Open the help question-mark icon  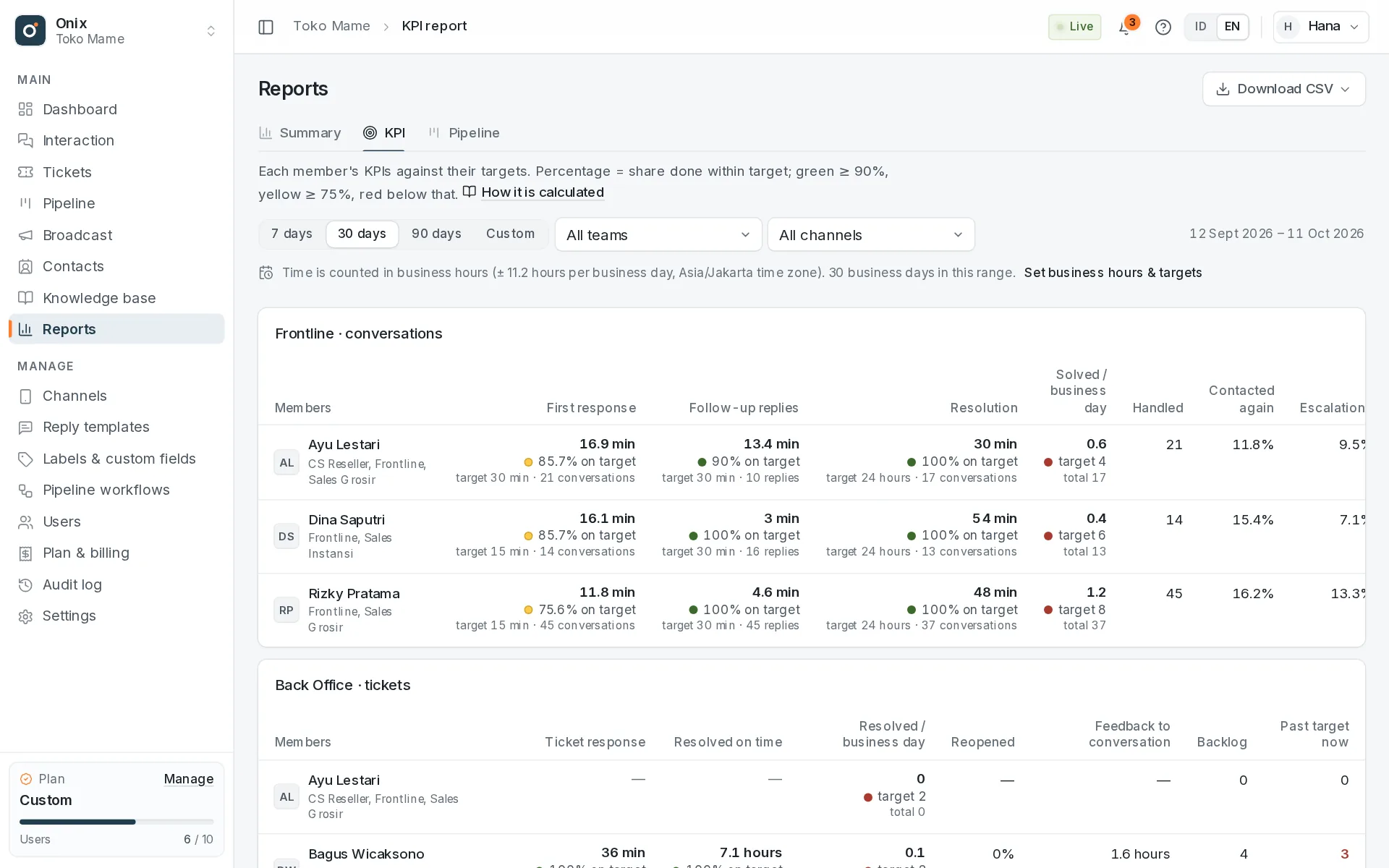pos(1163,27)
